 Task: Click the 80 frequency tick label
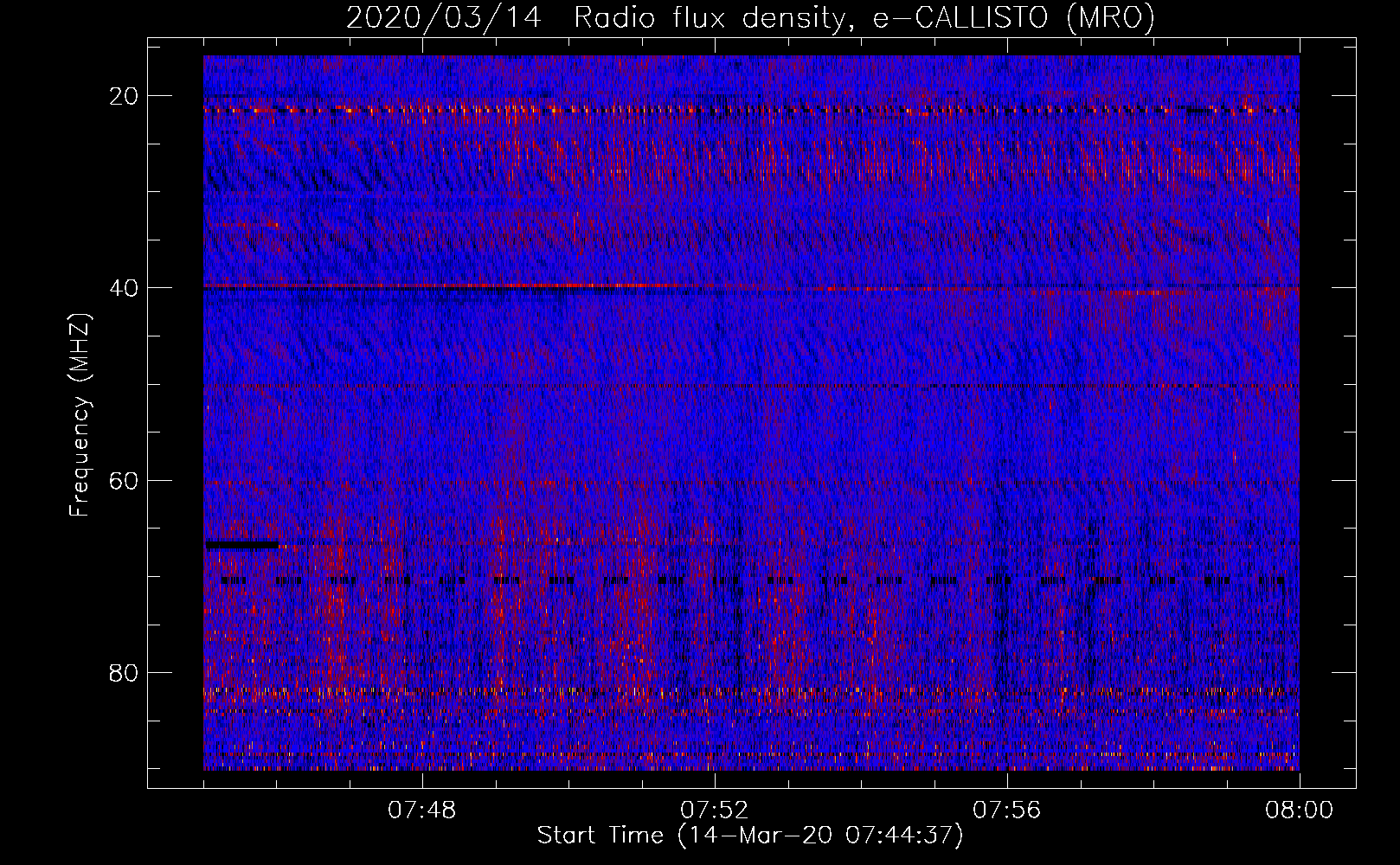(124, 672)
